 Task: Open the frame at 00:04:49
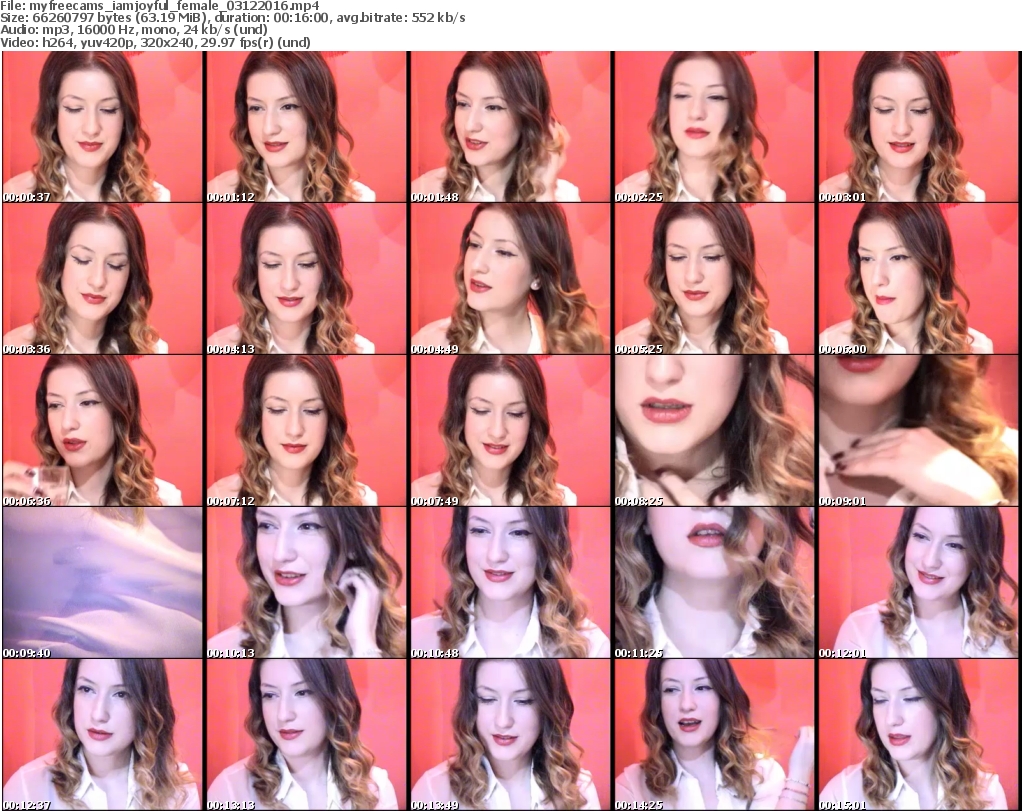[x=511, y=279]
